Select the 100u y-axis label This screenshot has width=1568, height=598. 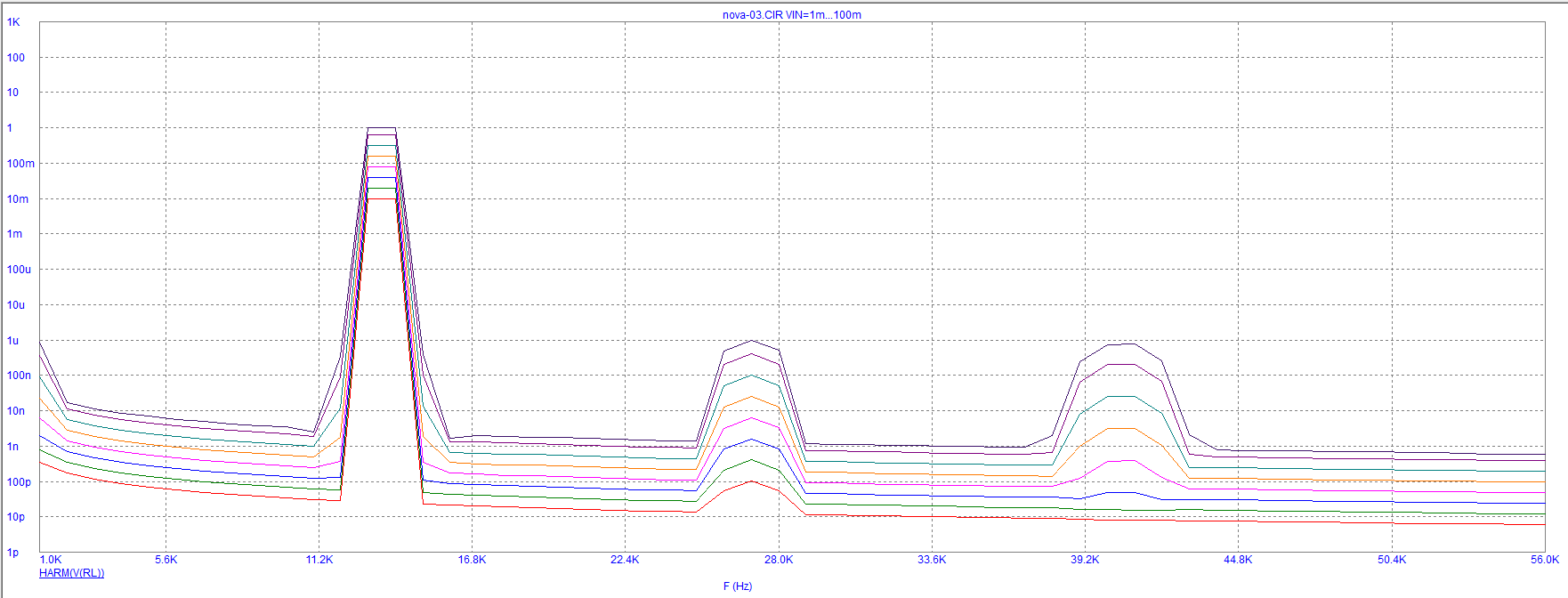pos(19,270)
